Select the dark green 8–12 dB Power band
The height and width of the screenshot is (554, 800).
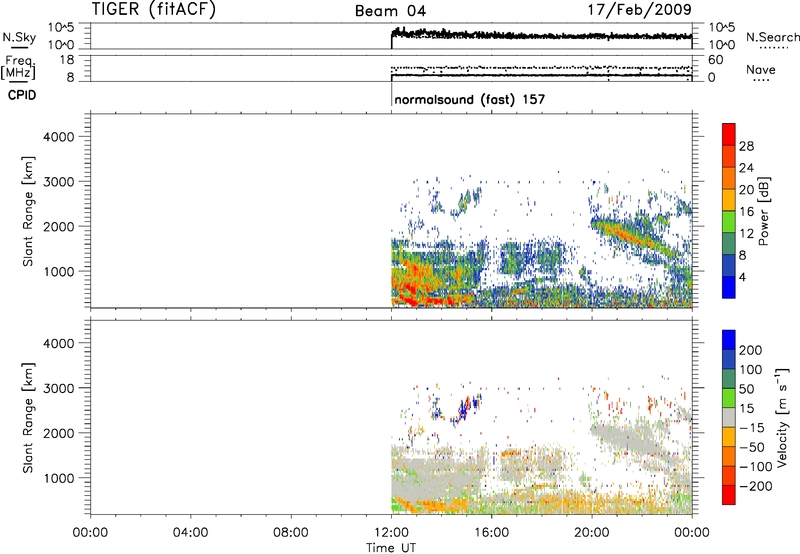(729, 244)
